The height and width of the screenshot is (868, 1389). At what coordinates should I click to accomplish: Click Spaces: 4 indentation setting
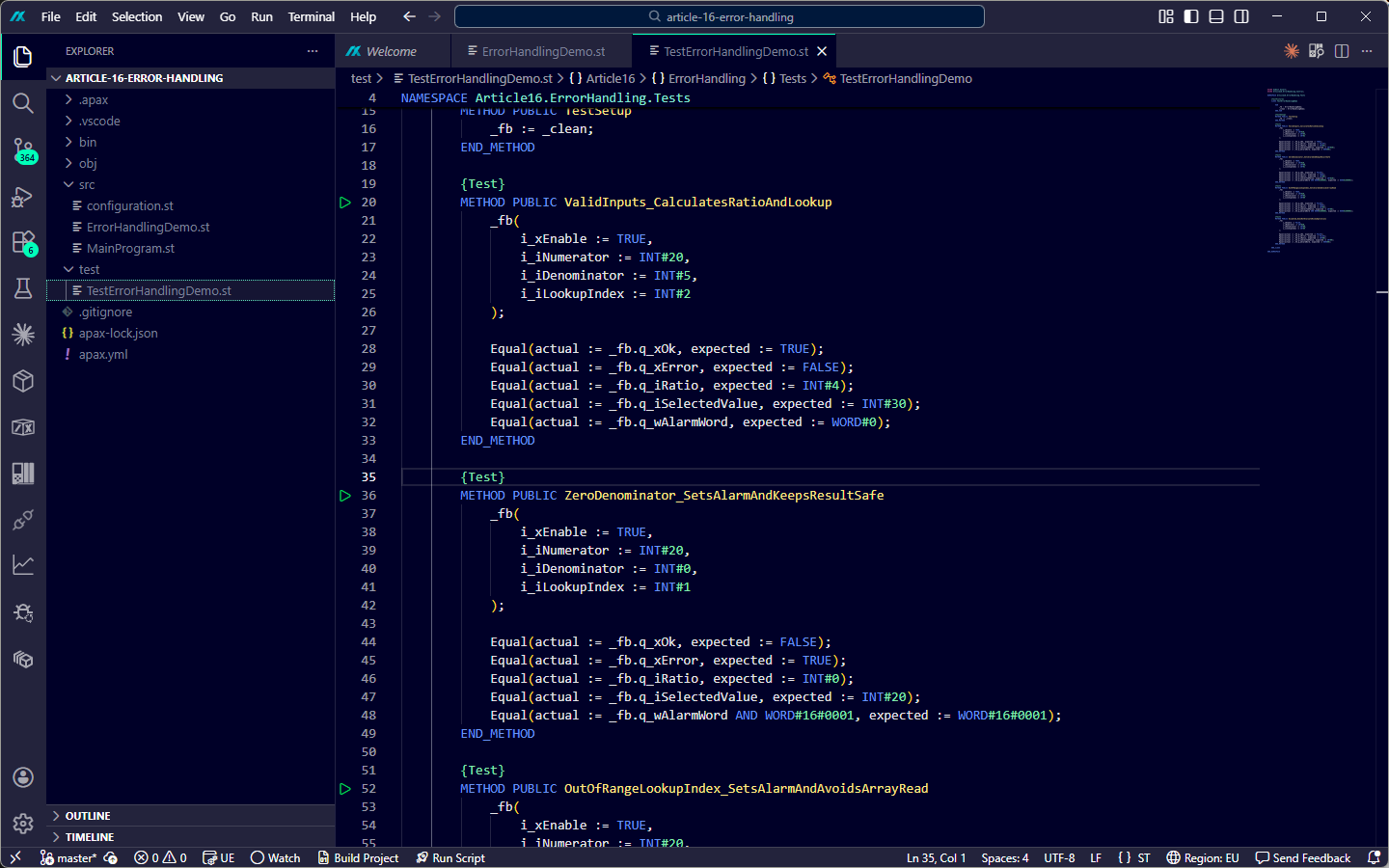click(1005, 857)
